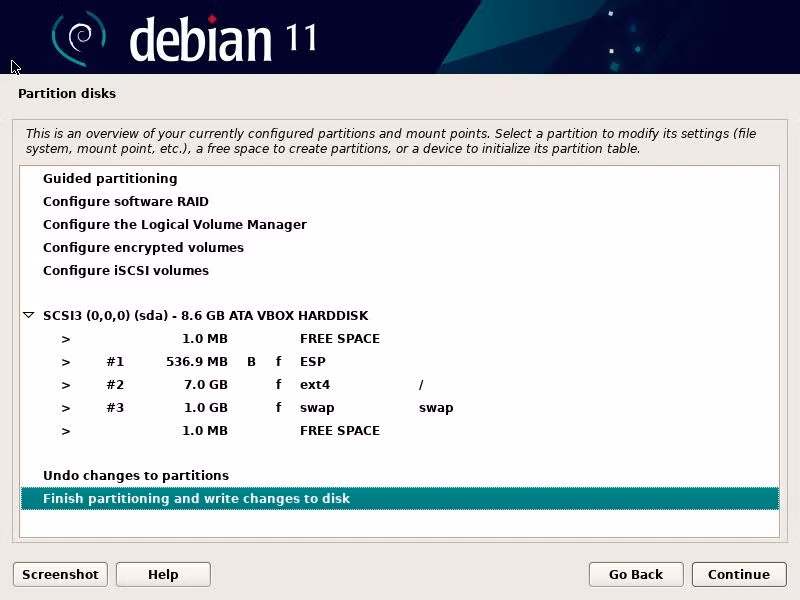Select partition #2 ext4 7.0 GB
The image size is (800, 600).
tap(399, 385)
